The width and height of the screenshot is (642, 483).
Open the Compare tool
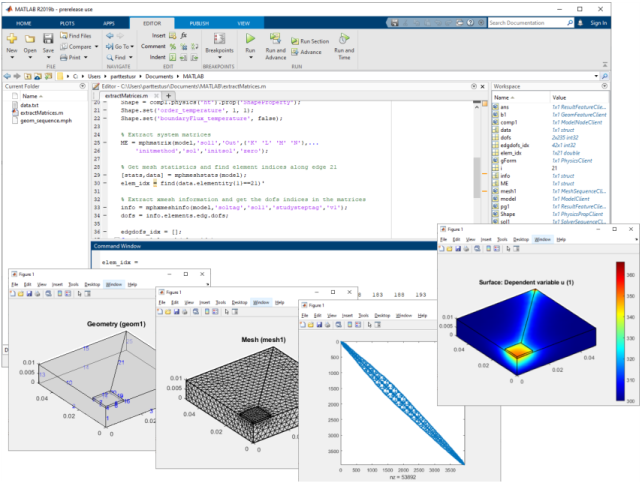tap(76, 46)
